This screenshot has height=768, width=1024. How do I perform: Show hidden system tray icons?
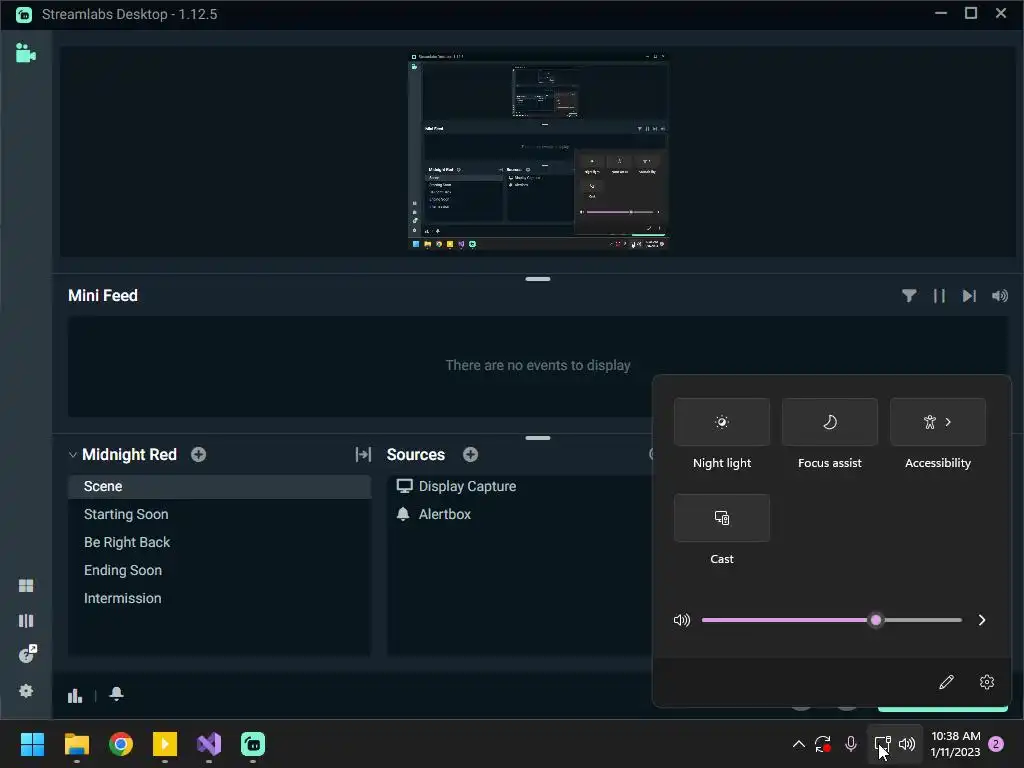click(x=799, y=744)
